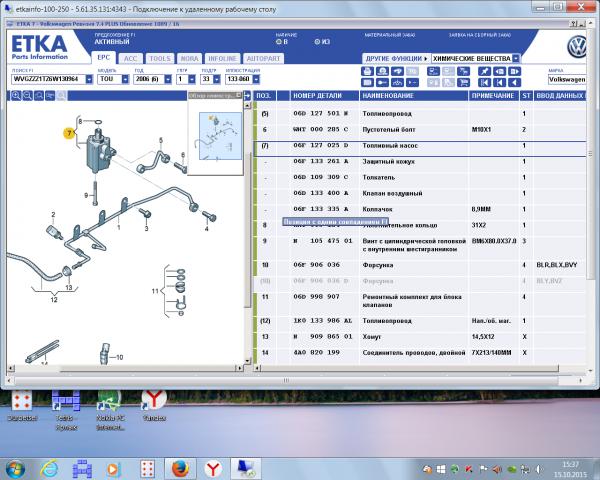This screenshot has width=600, height=480.
Task: Zoom in on the illustration
Action: coord(16,96)
